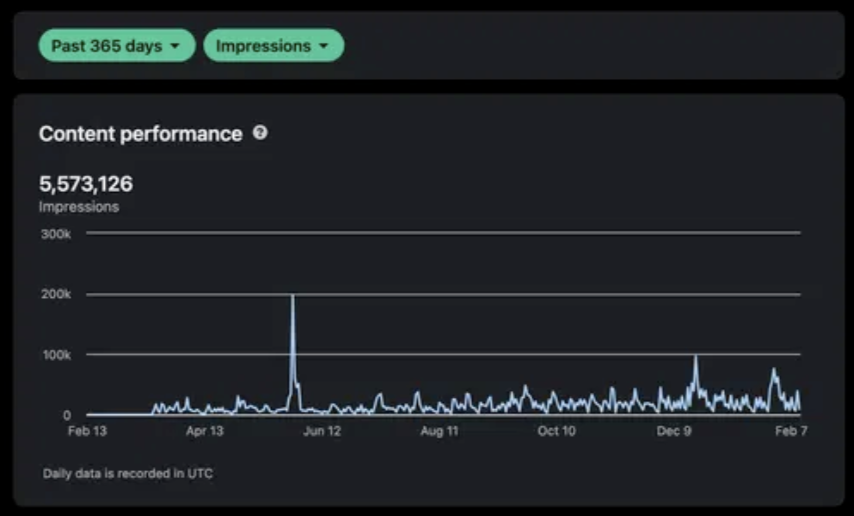The height and width of the screenshot is (516, 854).
Task: Click the caret arrow next to Impressions
Action: click(x=323, y=47)
